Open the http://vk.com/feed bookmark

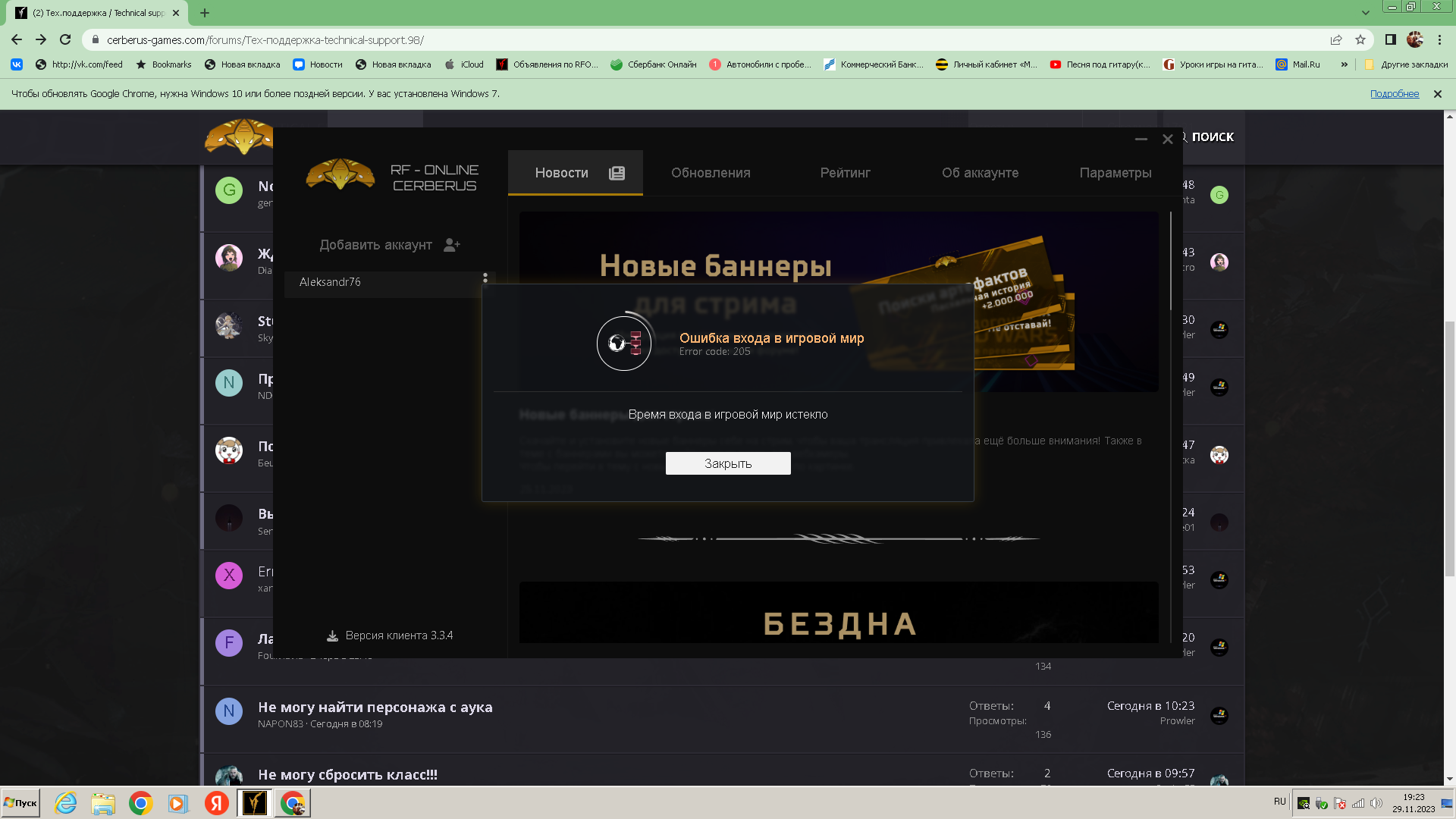click(x=79, y=64)
